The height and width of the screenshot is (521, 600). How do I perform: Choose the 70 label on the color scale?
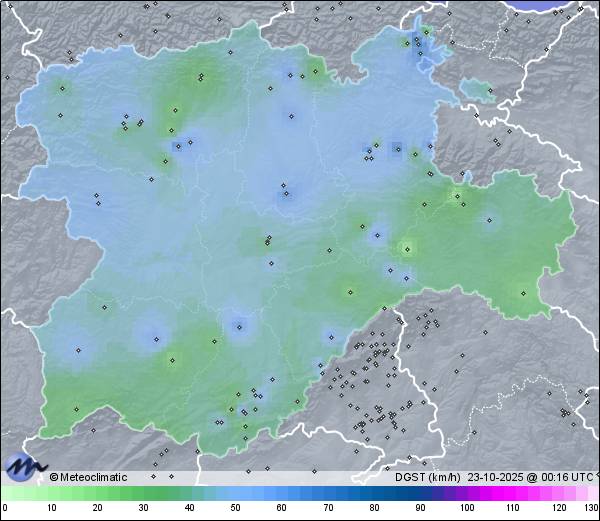(327, 509)
